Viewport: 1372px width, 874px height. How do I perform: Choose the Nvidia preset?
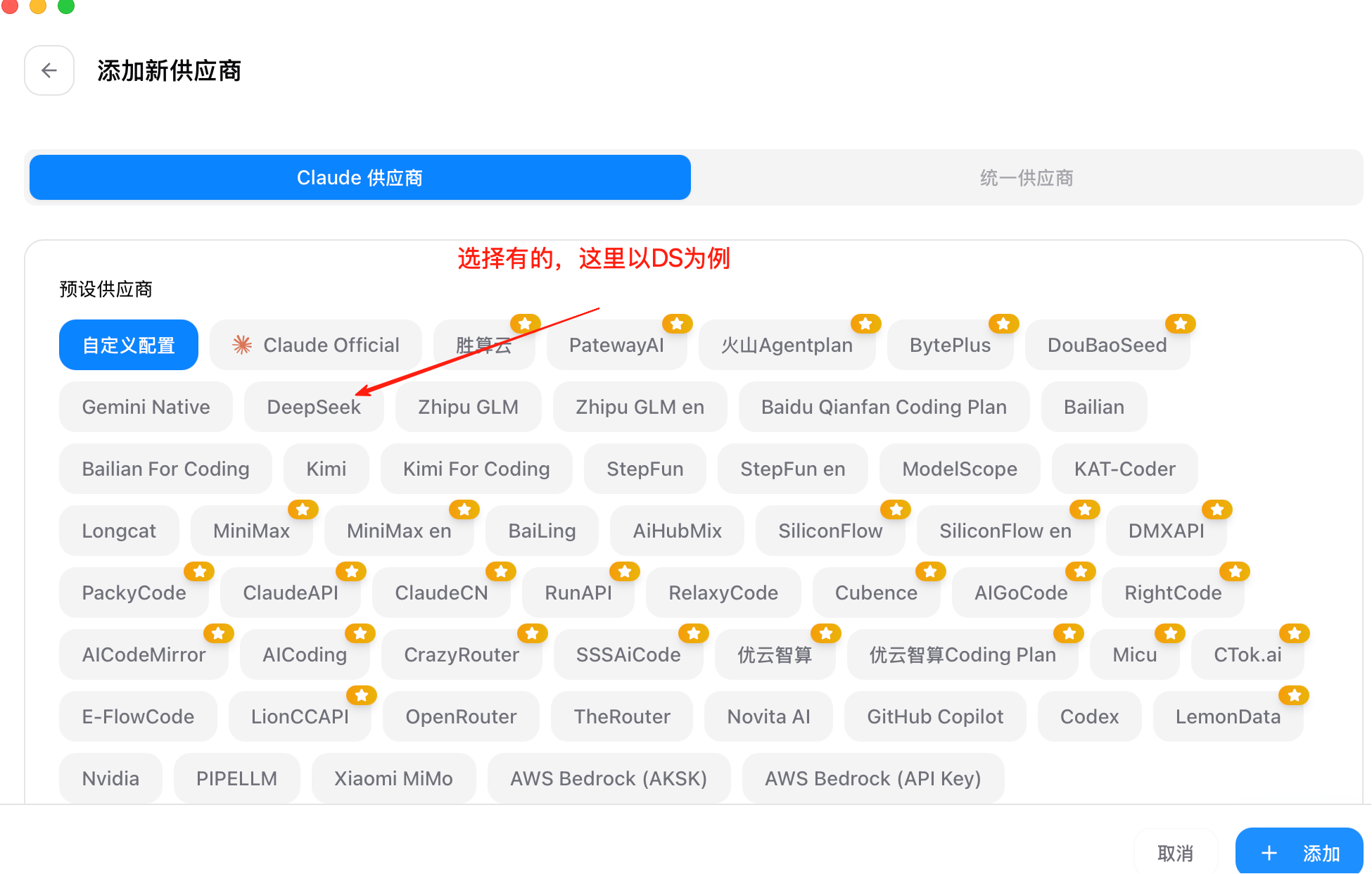(x=110, y=778)
